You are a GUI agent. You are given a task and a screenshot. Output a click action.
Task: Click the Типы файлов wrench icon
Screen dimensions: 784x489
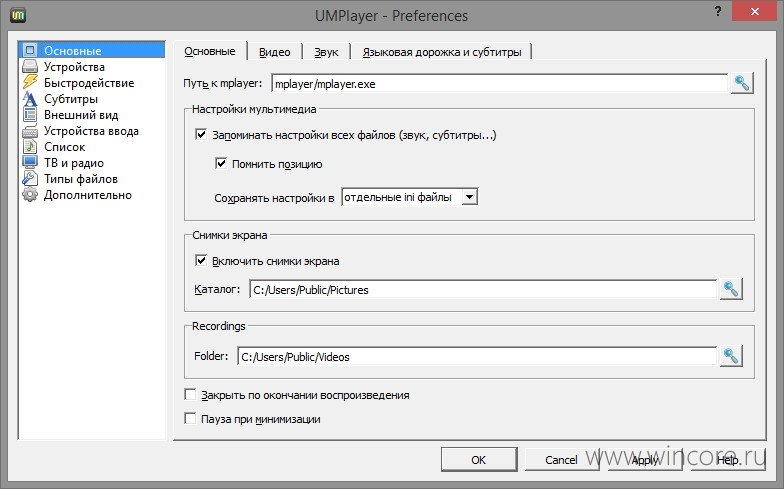click(30, 178)
